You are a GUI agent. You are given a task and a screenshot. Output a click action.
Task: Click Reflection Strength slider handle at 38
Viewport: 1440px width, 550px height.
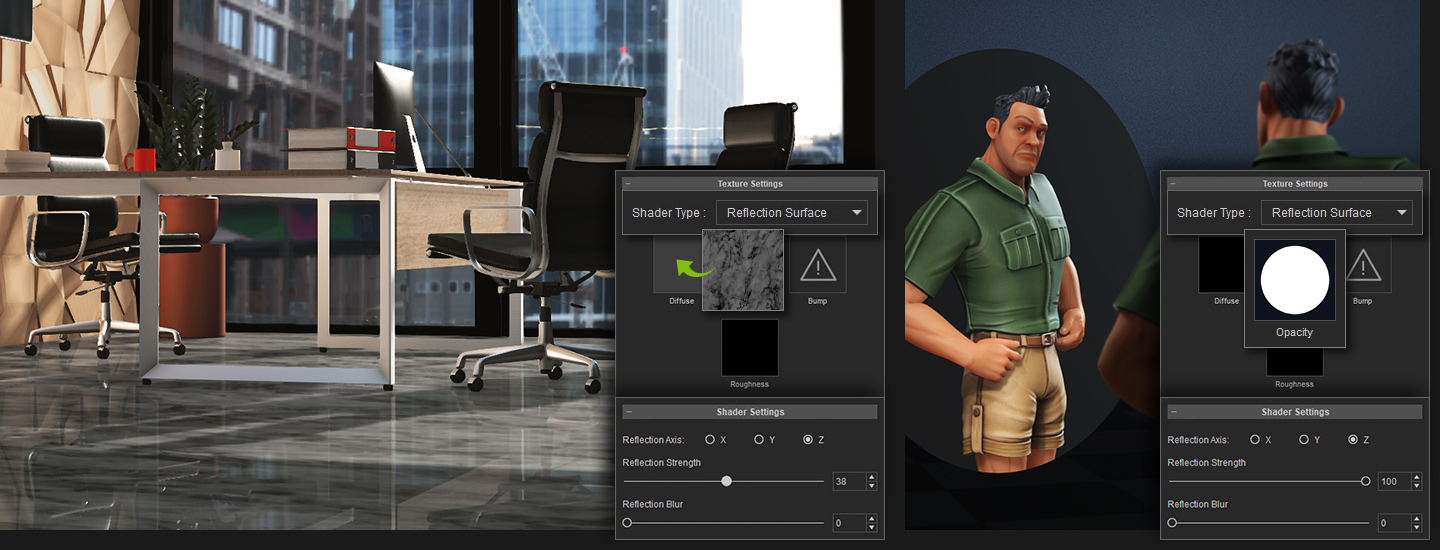point(727,481)
